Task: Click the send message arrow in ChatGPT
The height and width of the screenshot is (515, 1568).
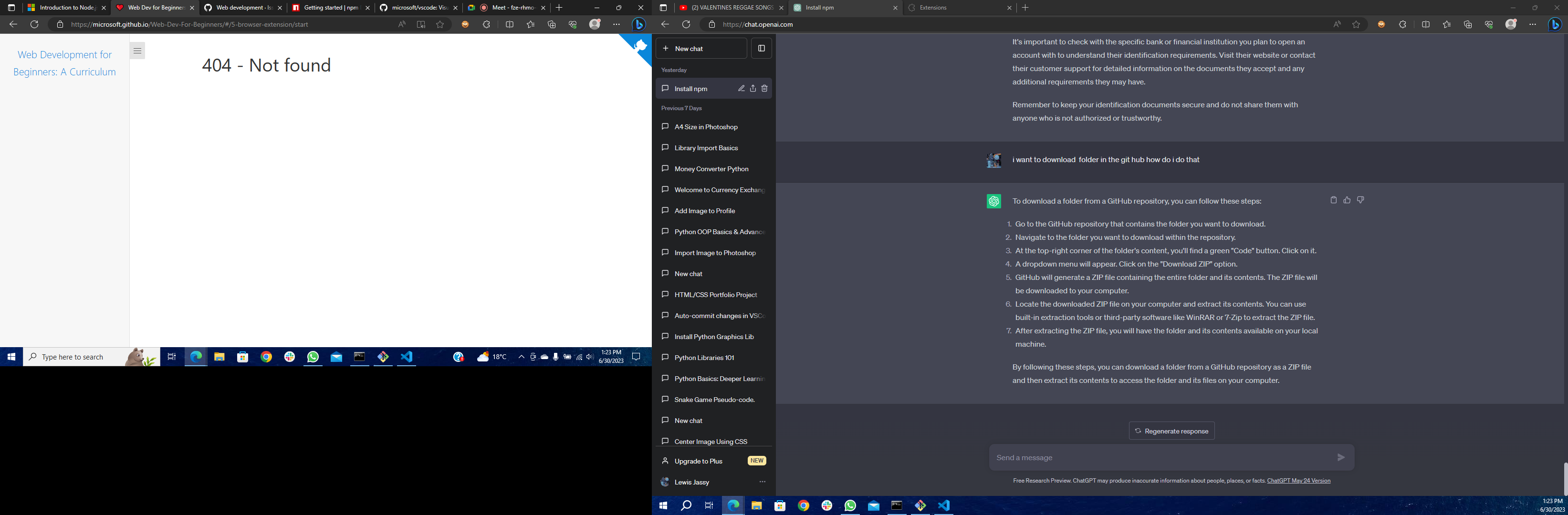Action: 1341,457
